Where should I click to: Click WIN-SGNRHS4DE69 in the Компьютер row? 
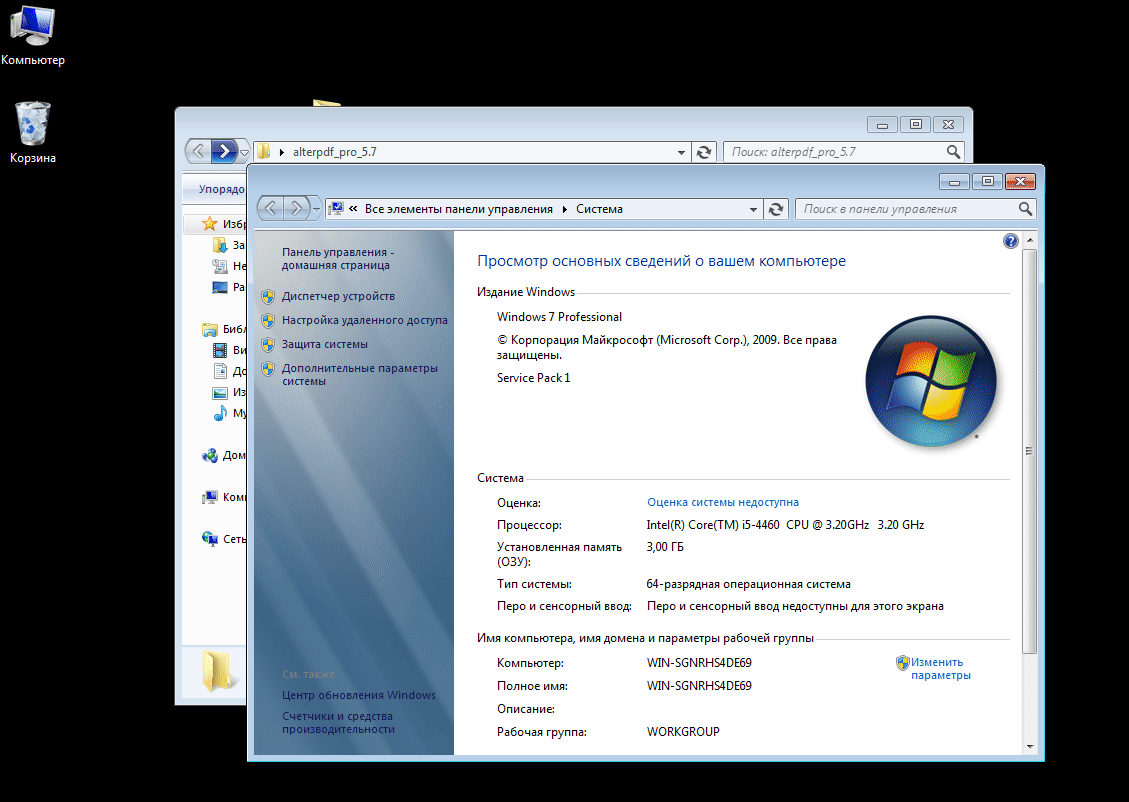(699, 663)
